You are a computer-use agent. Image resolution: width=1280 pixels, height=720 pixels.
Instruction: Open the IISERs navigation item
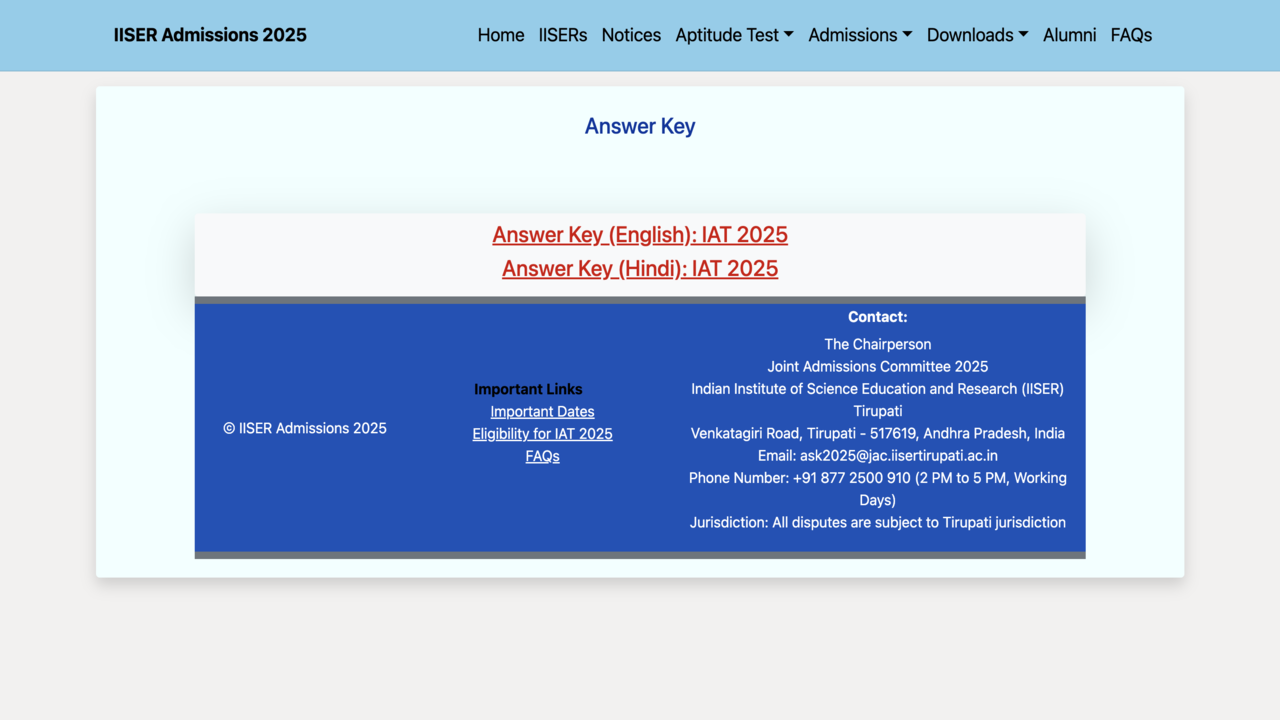pos(562,35)
